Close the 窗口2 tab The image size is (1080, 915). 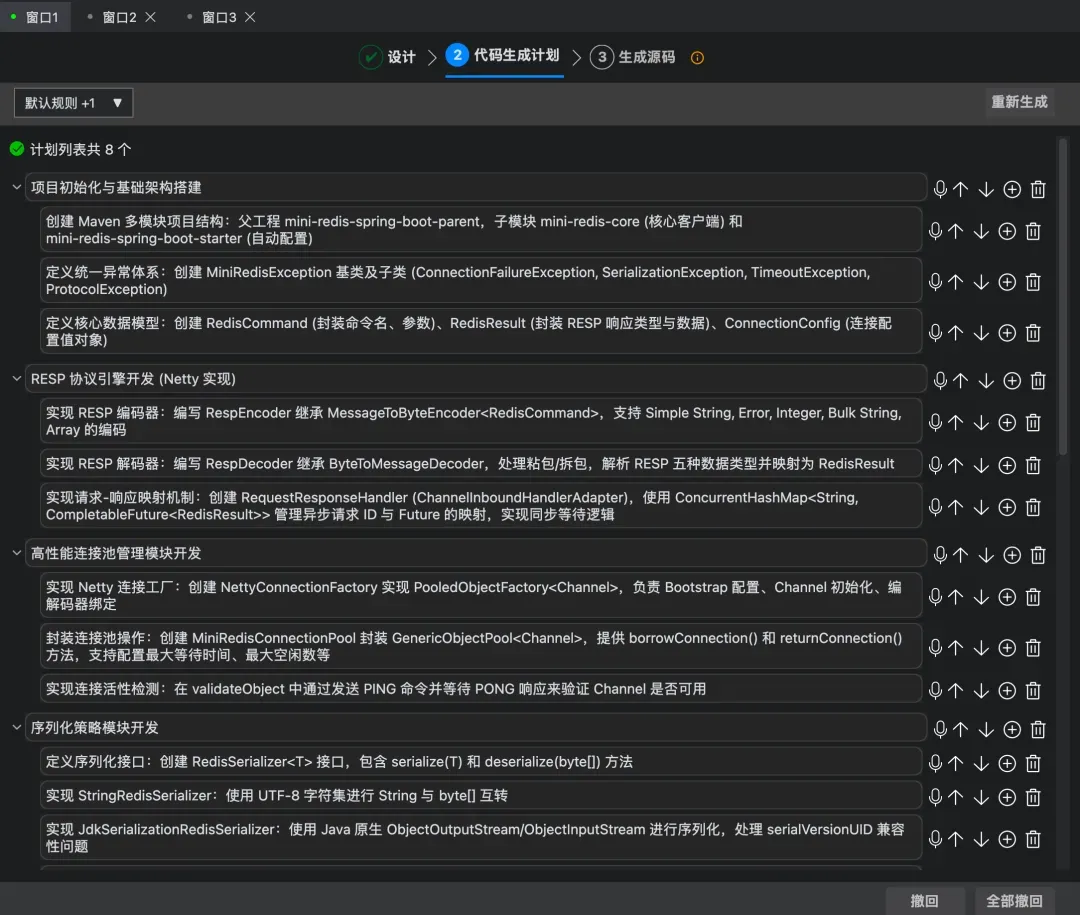pos(150,17)
